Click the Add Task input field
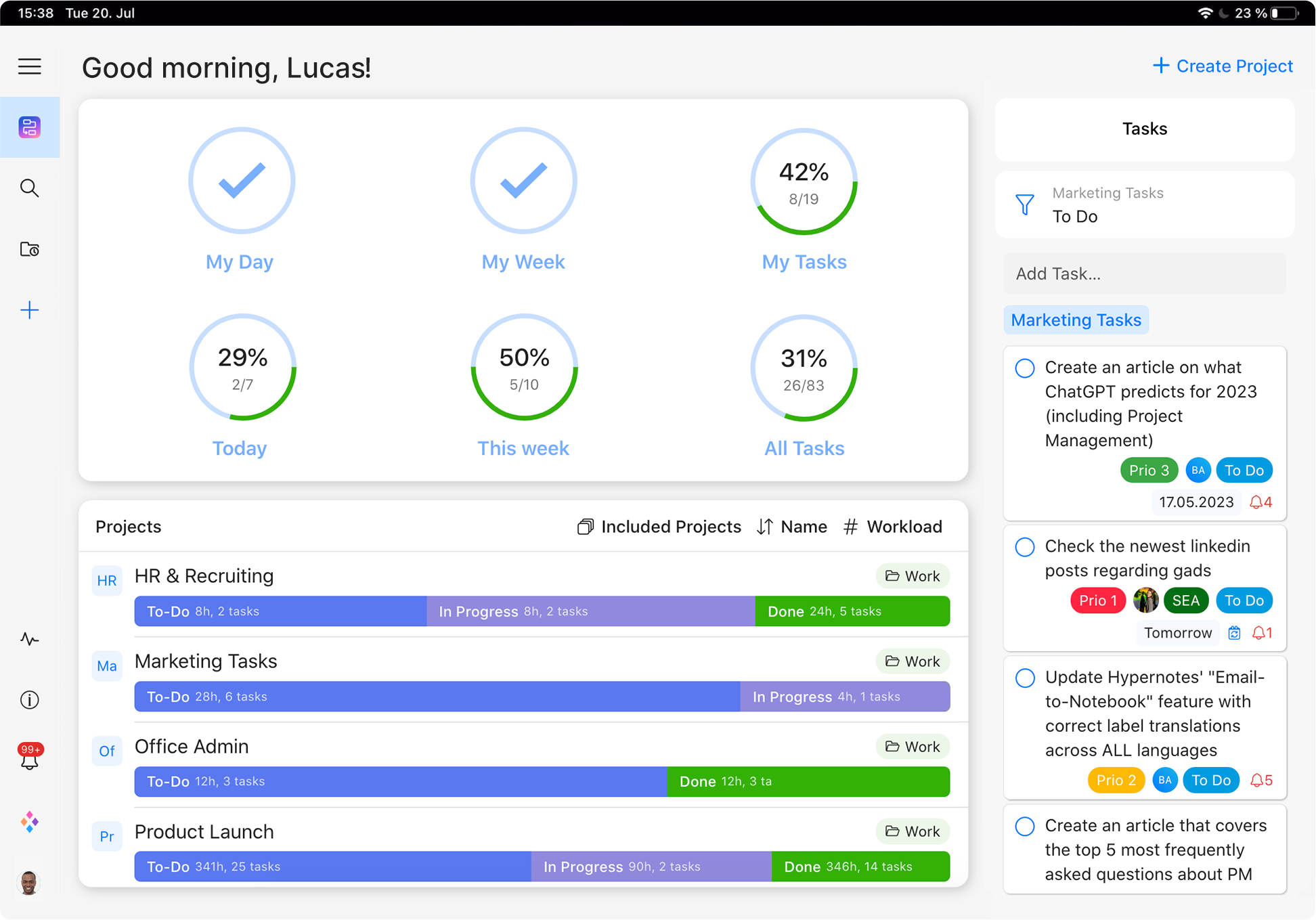Image resolution: width=1316 pixels, height=920 pixels. coord(1144,273)
